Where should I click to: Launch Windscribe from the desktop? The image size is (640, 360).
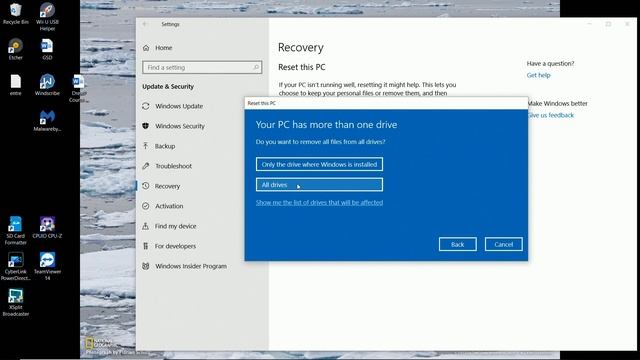[47, 85]
